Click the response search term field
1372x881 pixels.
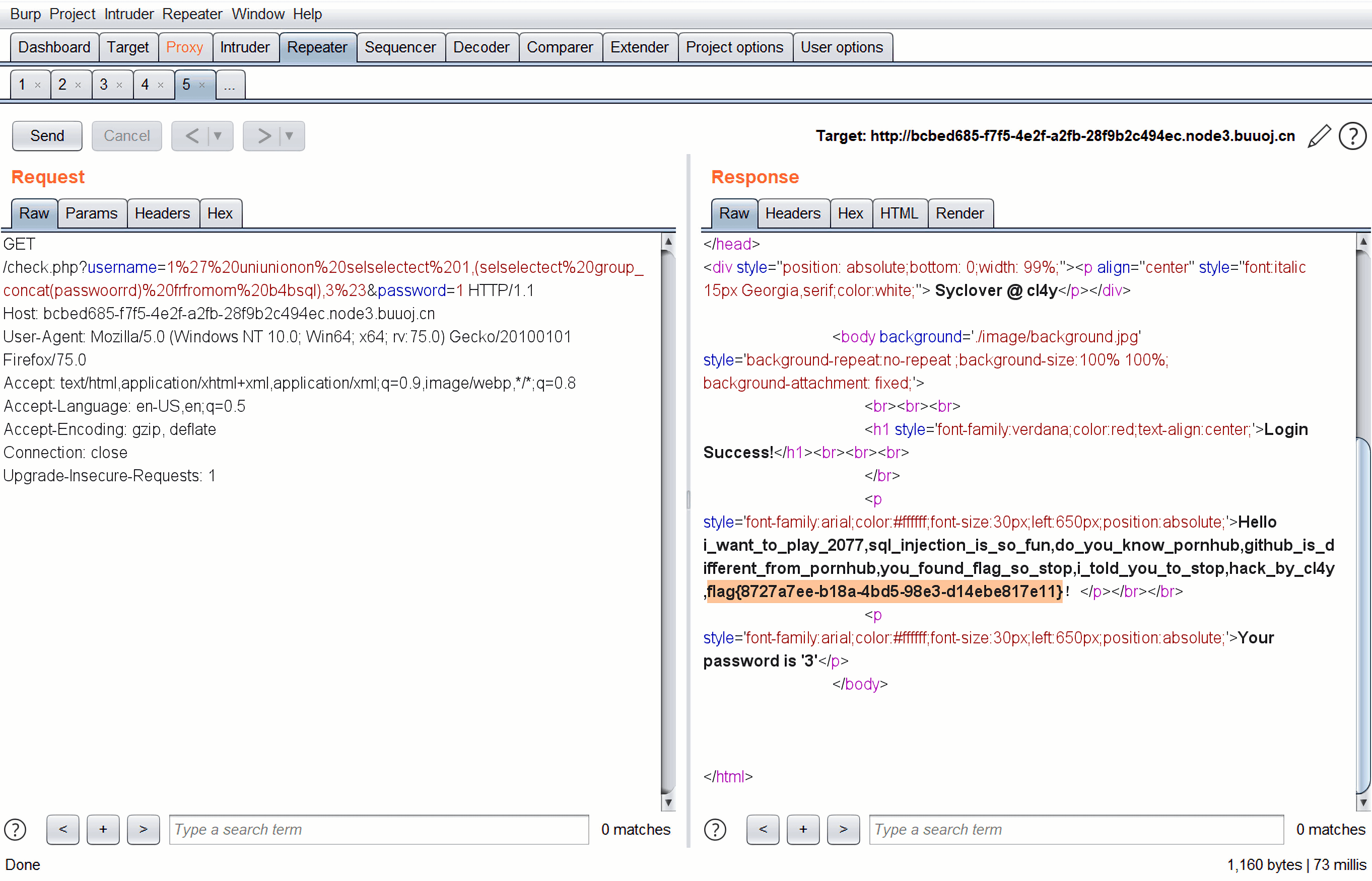(x=1076, y=829)
